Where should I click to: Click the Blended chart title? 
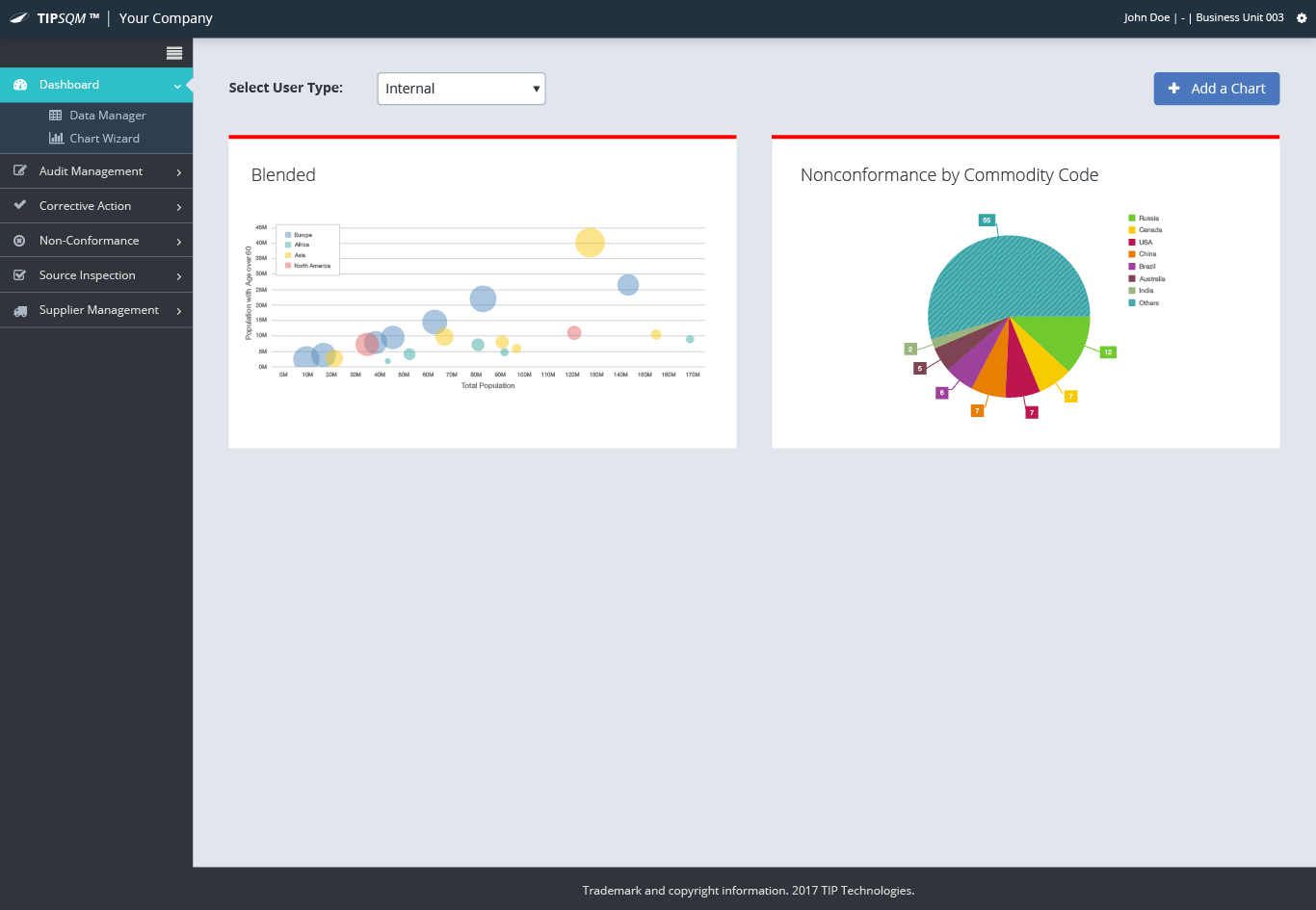[x=283, y=174]
